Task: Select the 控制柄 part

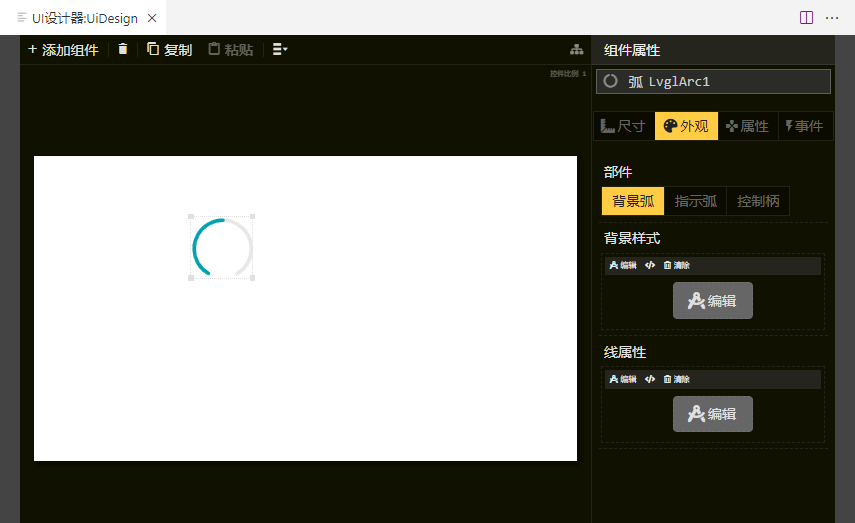Action: click(758, 201)
